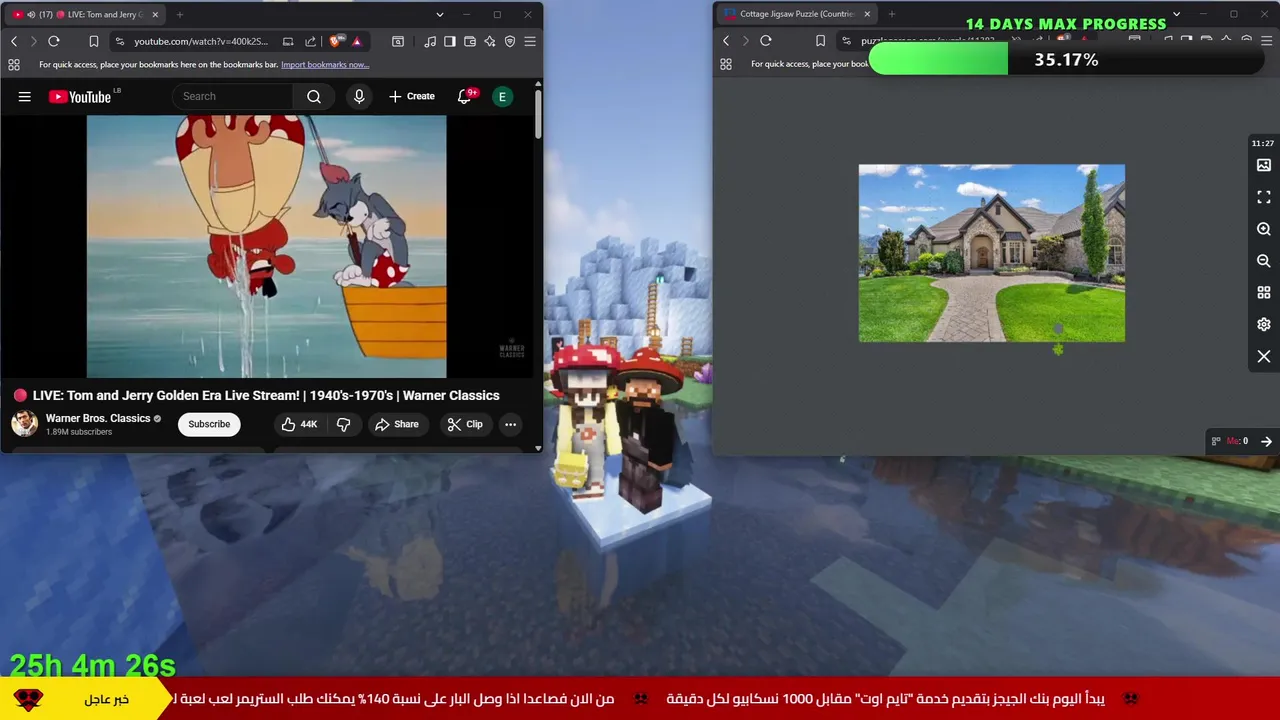Click the YouTube Create button
Image resolution: width=1280 pixels, height=720 pixels.
click(x=412, y=96)
